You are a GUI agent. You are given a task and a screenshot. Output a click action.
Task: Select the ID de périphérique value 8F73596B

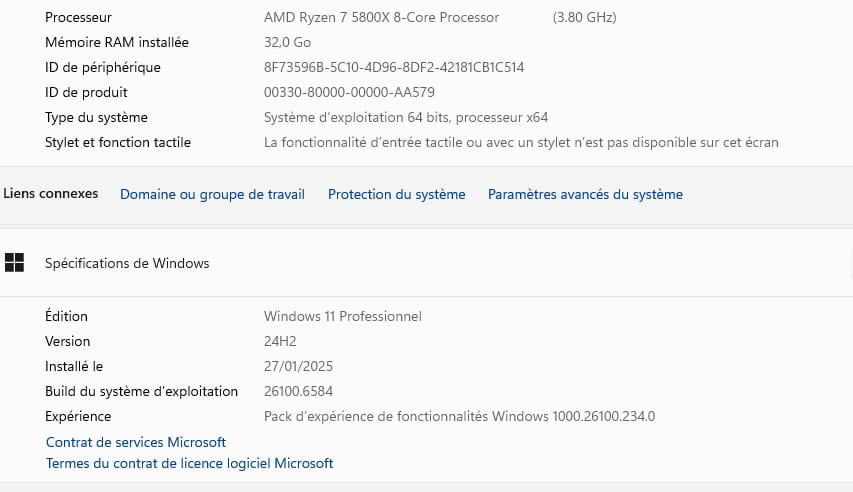click(394, 67)
